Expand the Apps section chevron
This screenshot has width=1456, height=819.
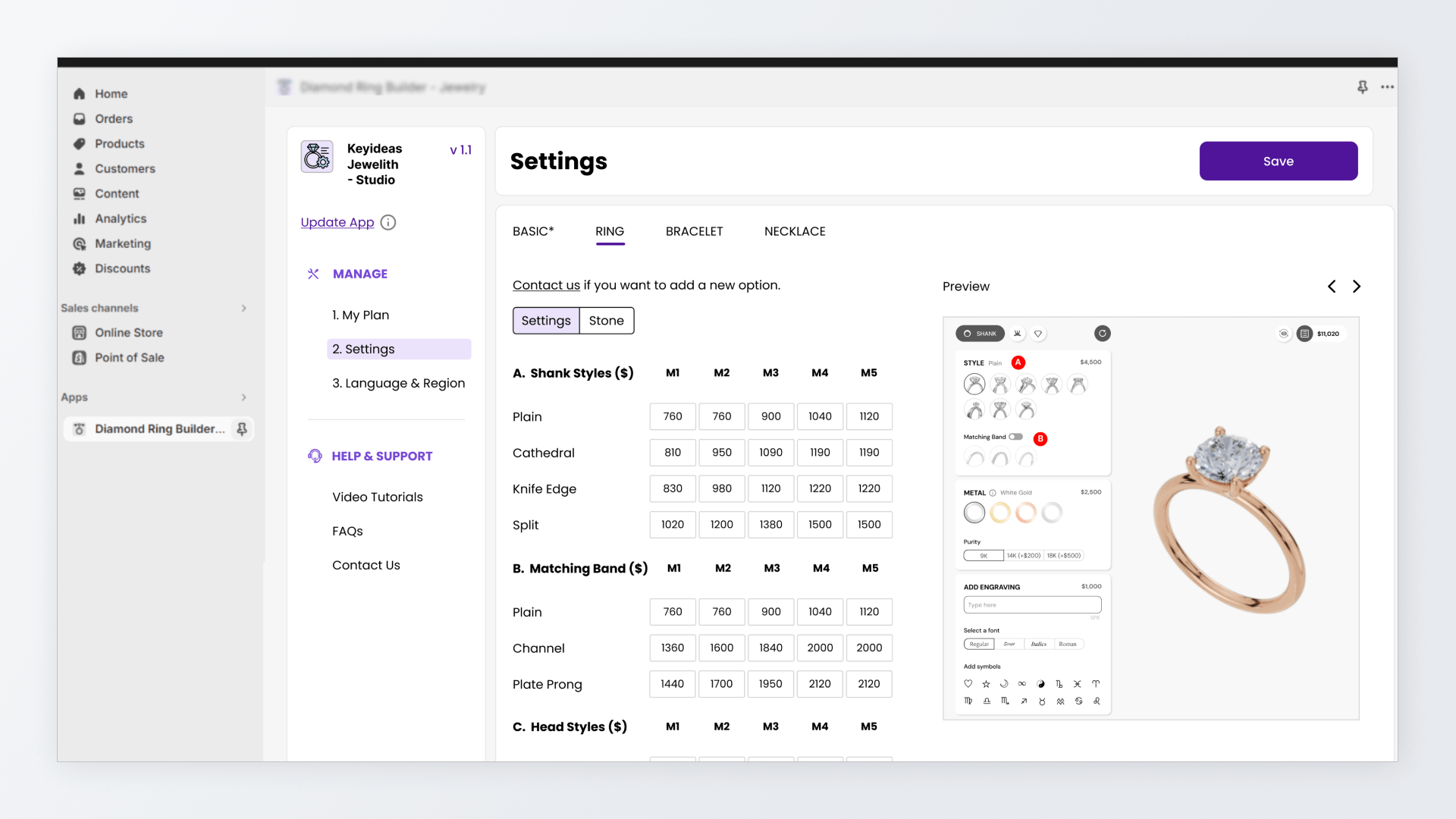click(x=243, y=397)
